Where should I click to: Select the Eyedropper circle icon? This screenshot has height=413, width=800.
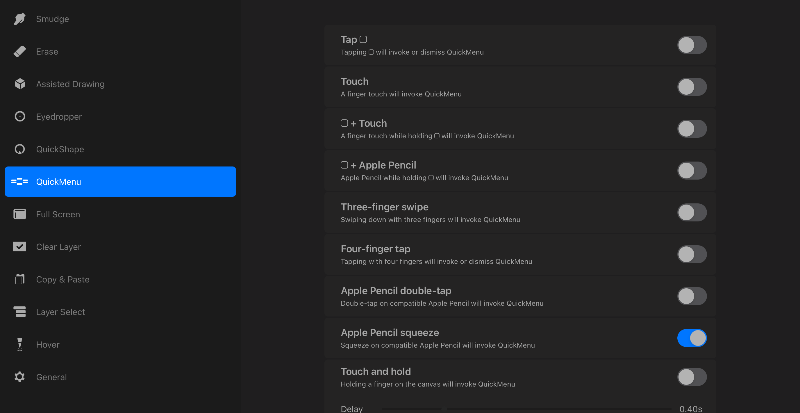click(x=19, y=117)
